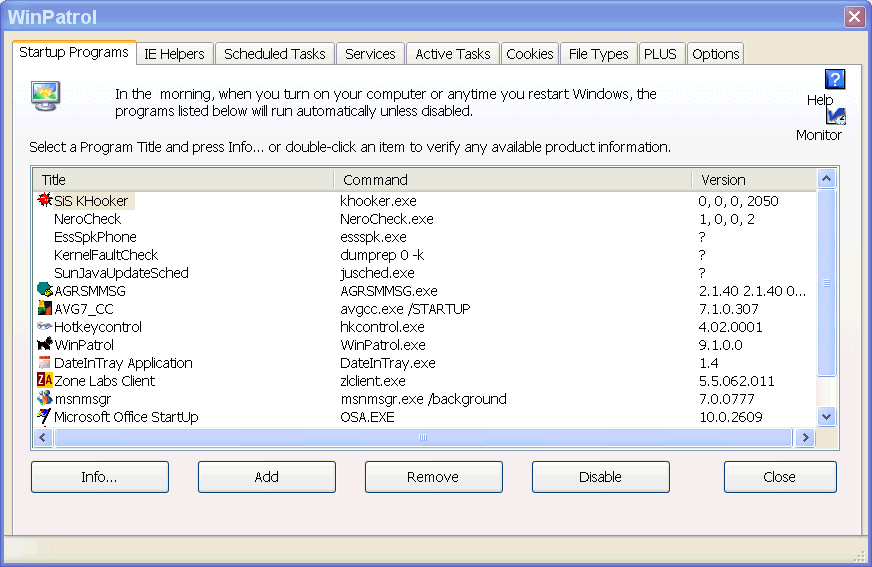
Task: Select the AGRSMMSG title text
Action: coord(90,291)
